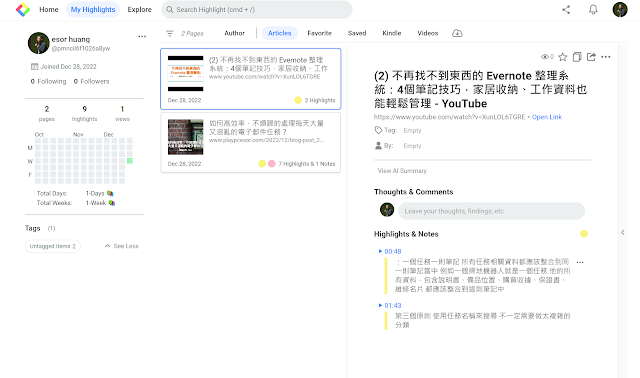Click the brick wall article thumbnail
Viewport: 640px width, 378px height.
185,137
